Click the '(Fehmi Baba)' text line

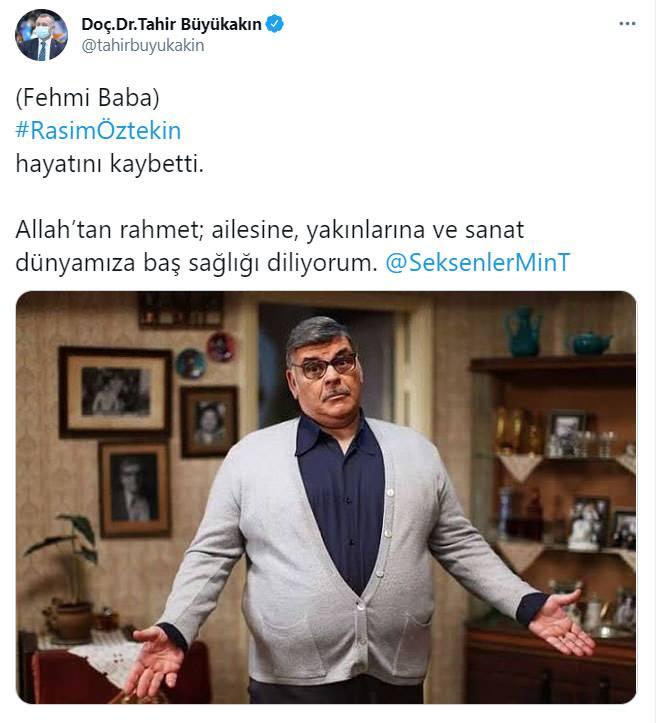pos(88,98)
